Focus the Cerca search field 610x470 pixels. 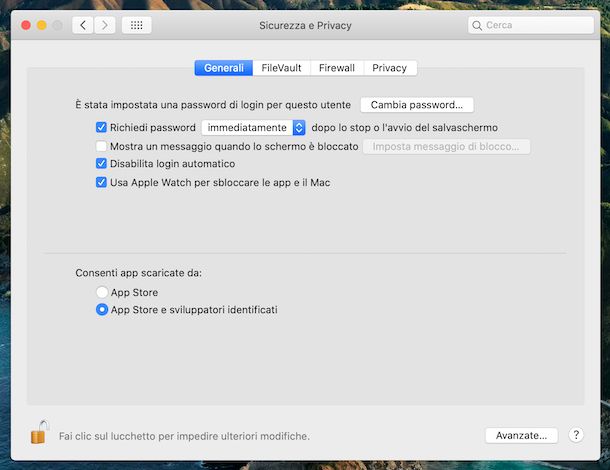click(531, 25)
